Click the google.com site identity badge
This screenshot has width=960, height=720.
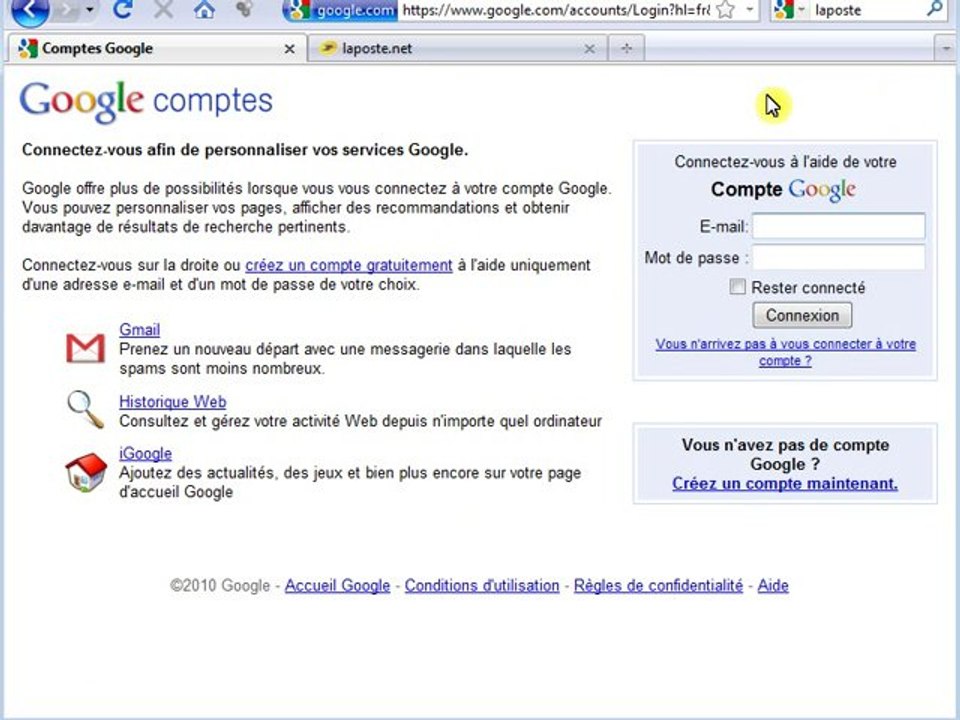340,10
